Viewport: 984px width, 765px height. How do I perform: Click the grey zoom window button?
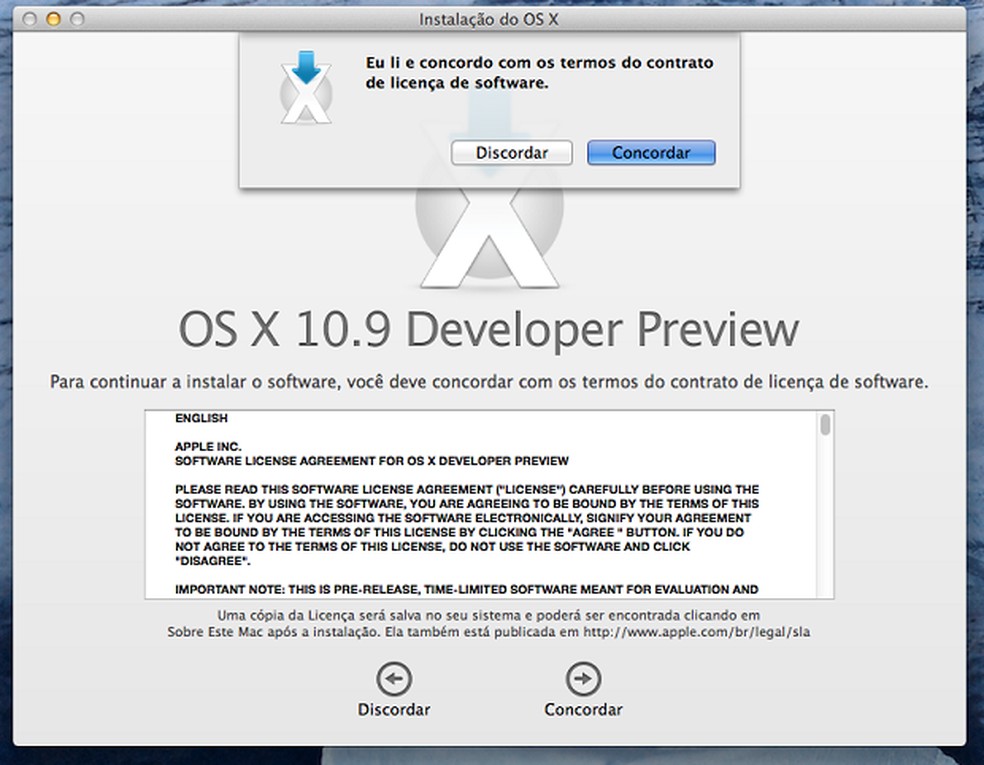(77, 19)
